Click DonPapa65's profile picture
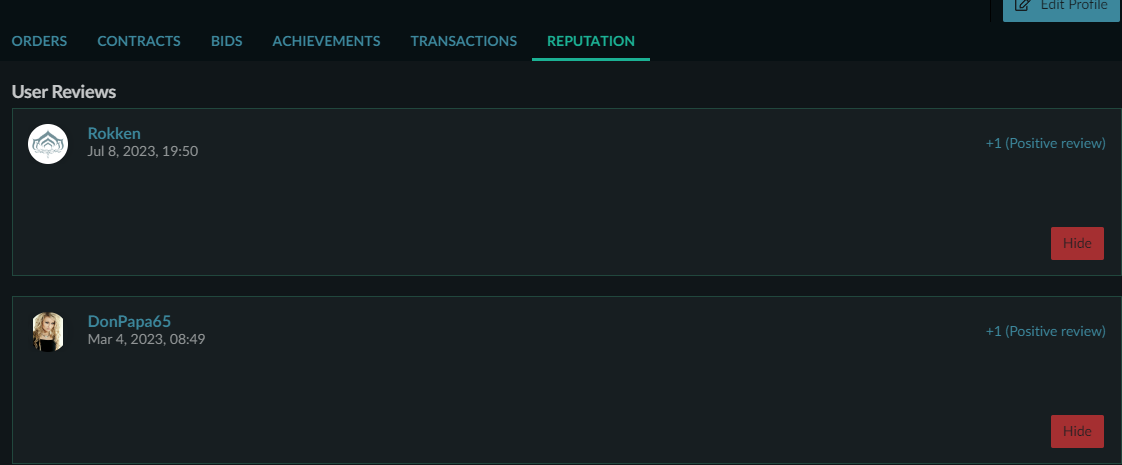The image size is (1122, 465). point(48,332)
